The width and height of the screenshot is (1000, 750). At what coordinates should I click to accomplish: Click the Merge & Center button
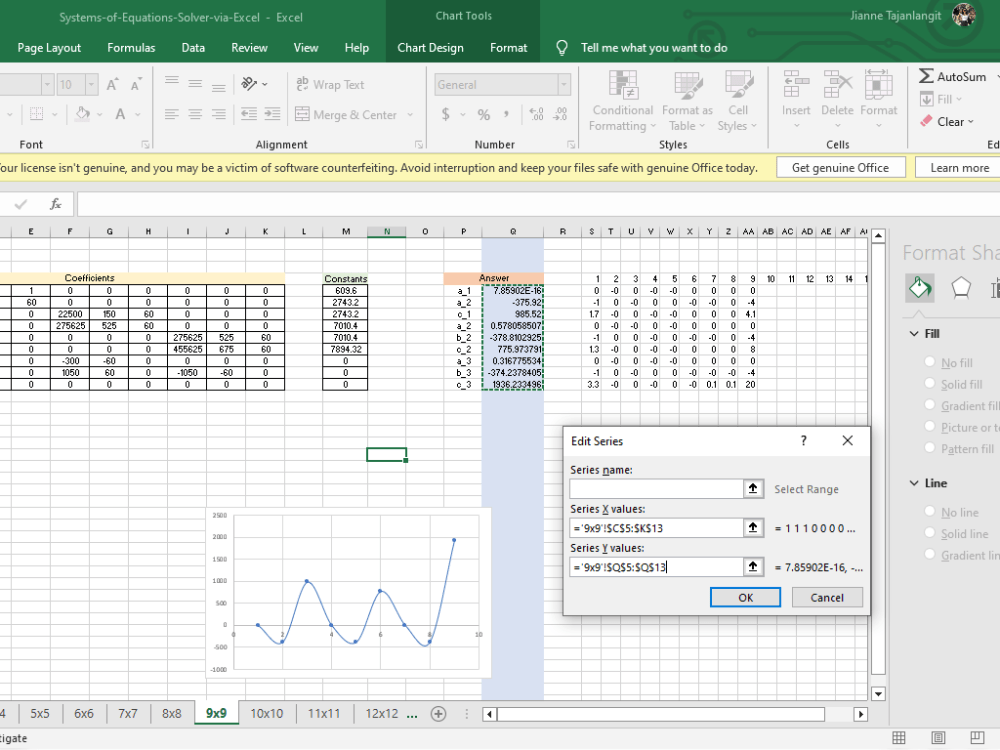(346, 115)
